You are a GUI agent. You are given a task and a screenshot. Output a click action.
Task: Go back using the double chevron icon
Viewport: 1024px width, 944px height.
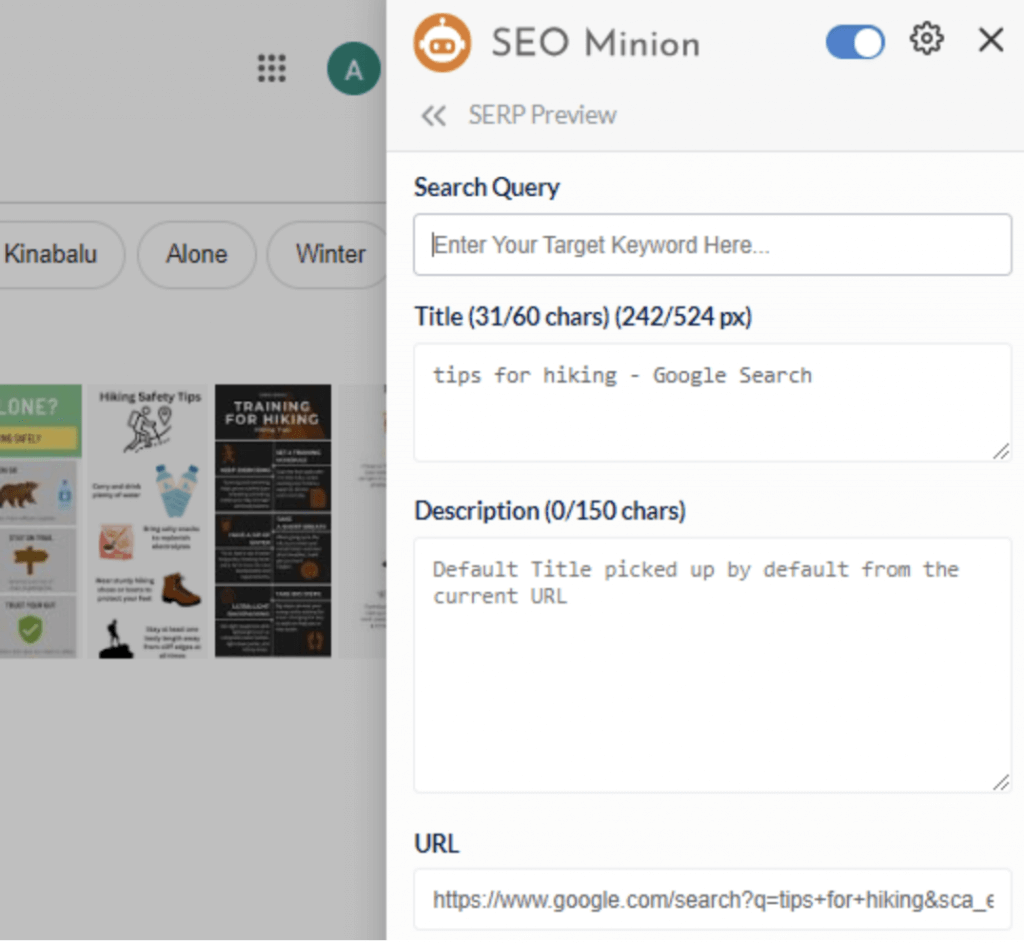pyautogui.click(x=434, y=116)
